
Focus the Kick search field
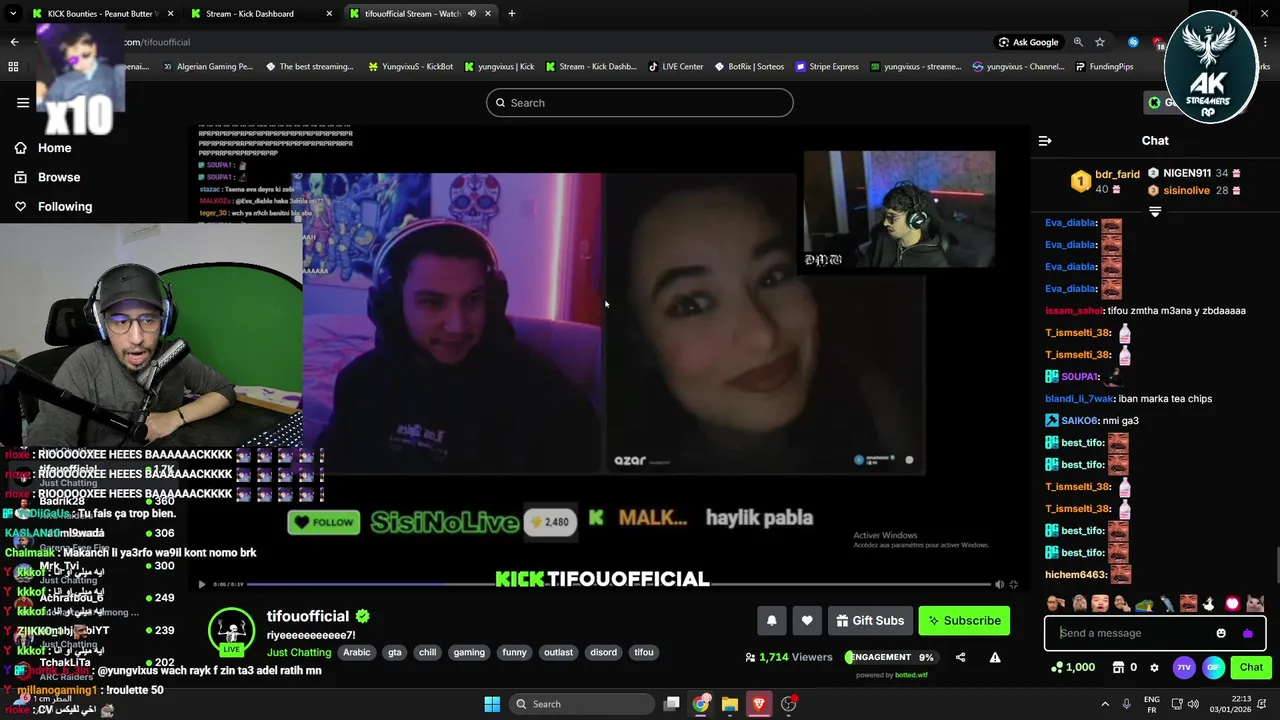coord(640,103)
